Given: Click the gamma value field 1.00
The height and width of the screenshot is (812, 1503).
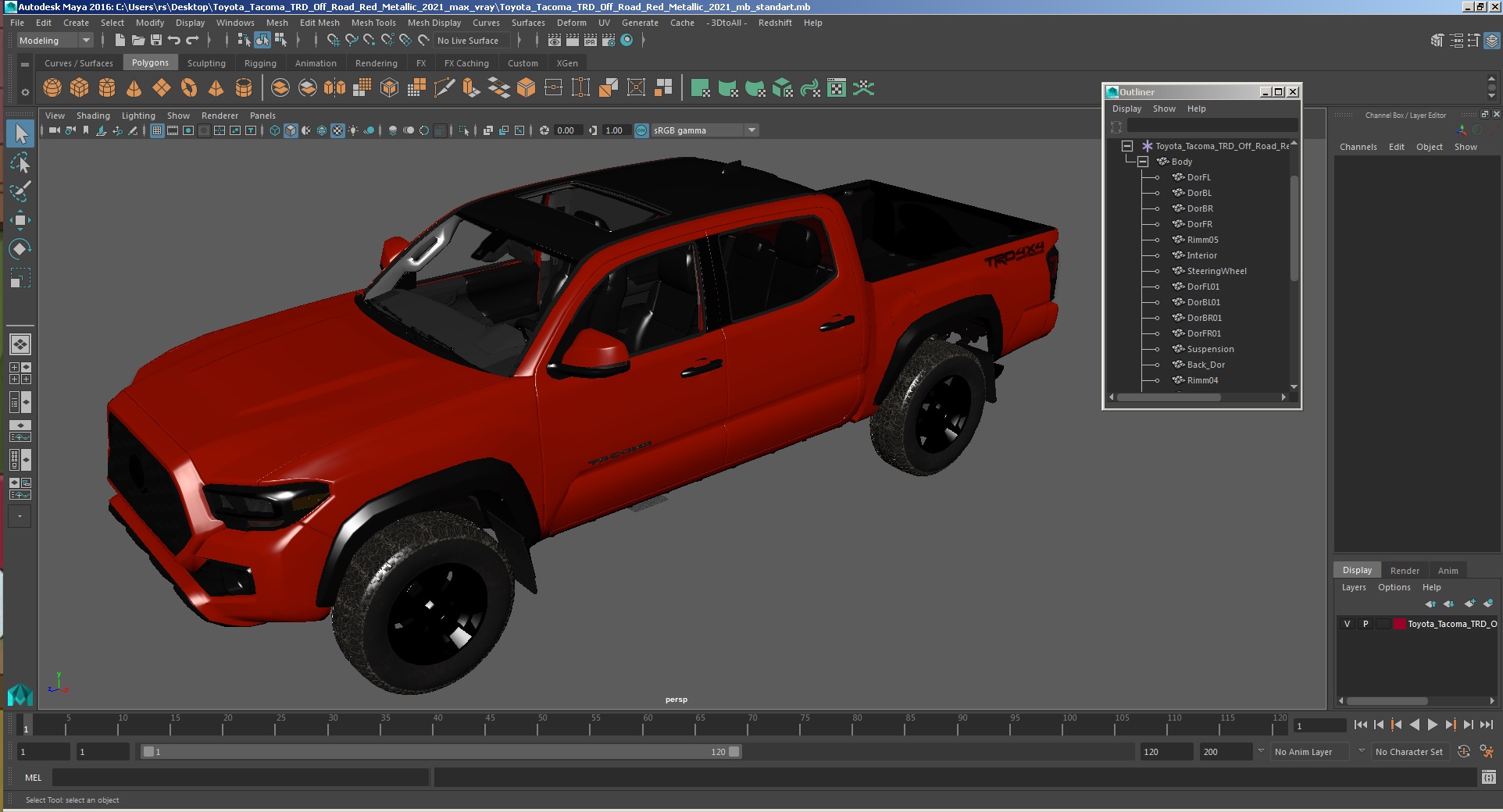Looking at the screenshot, I should click(615, 130).
